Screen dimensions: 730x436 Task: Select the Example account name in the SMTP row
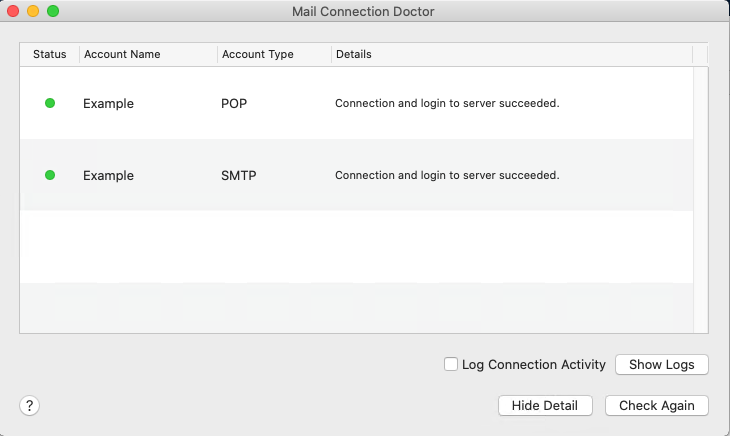coord(108,175)
